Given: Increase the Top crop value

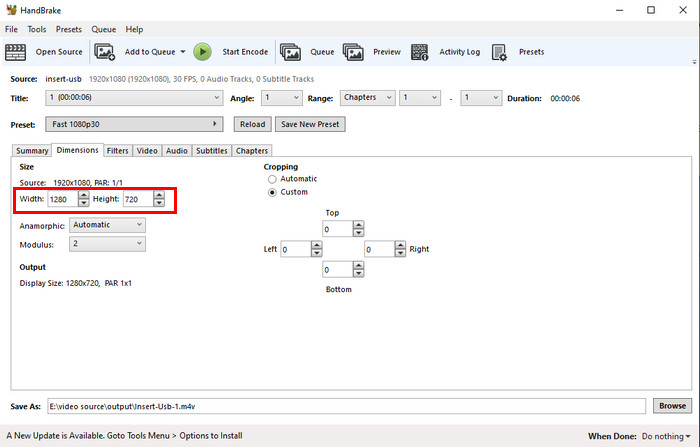Looking at the screenshot, I should pyautogui.click(x=358, y=225).
